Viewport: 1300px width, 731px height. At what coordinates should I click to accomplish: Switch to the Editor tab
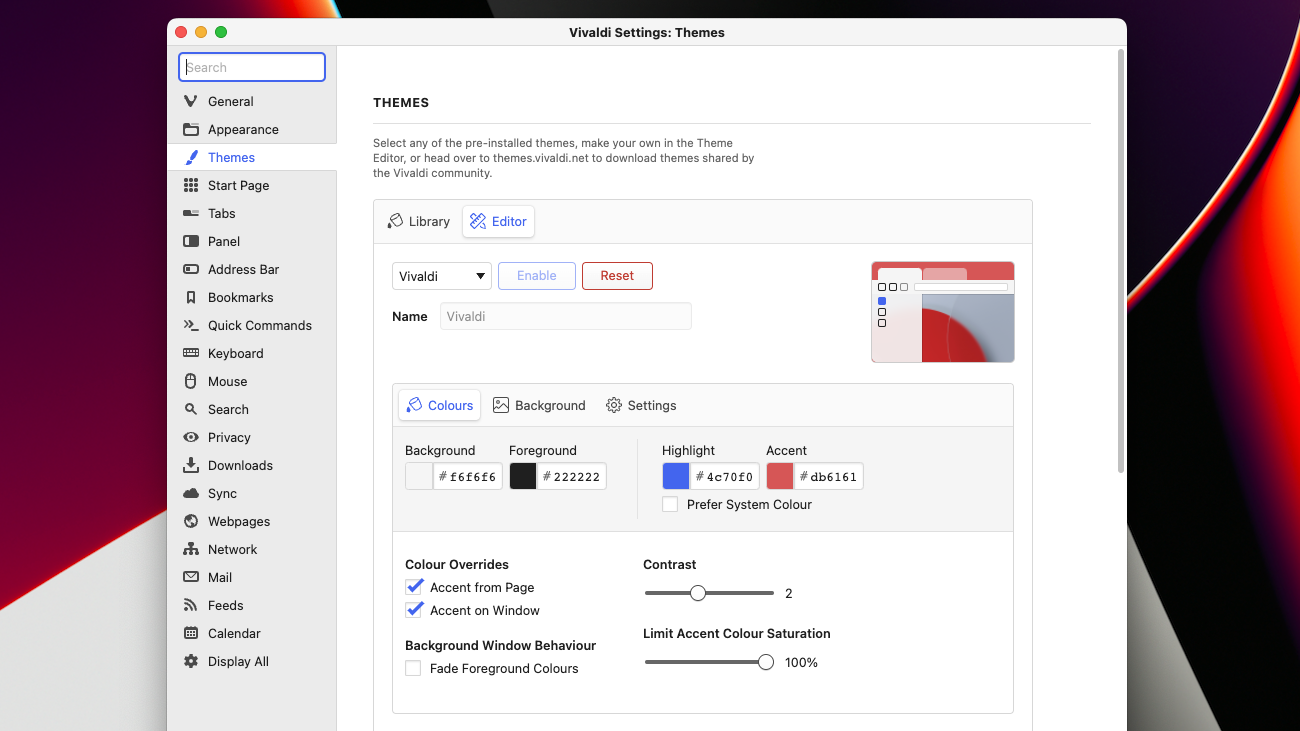pyautogui.click(x=498, y=221)
